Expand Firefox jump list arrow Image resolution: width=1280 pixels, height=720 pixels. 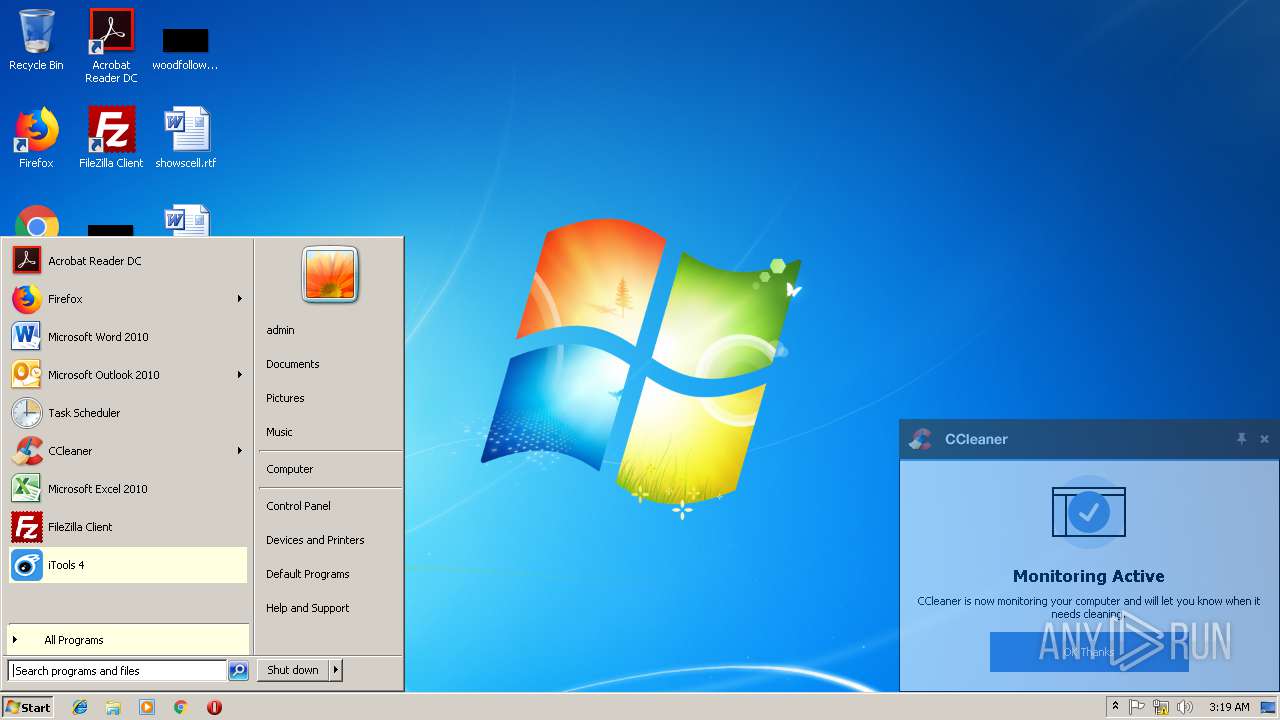[240, 299]
